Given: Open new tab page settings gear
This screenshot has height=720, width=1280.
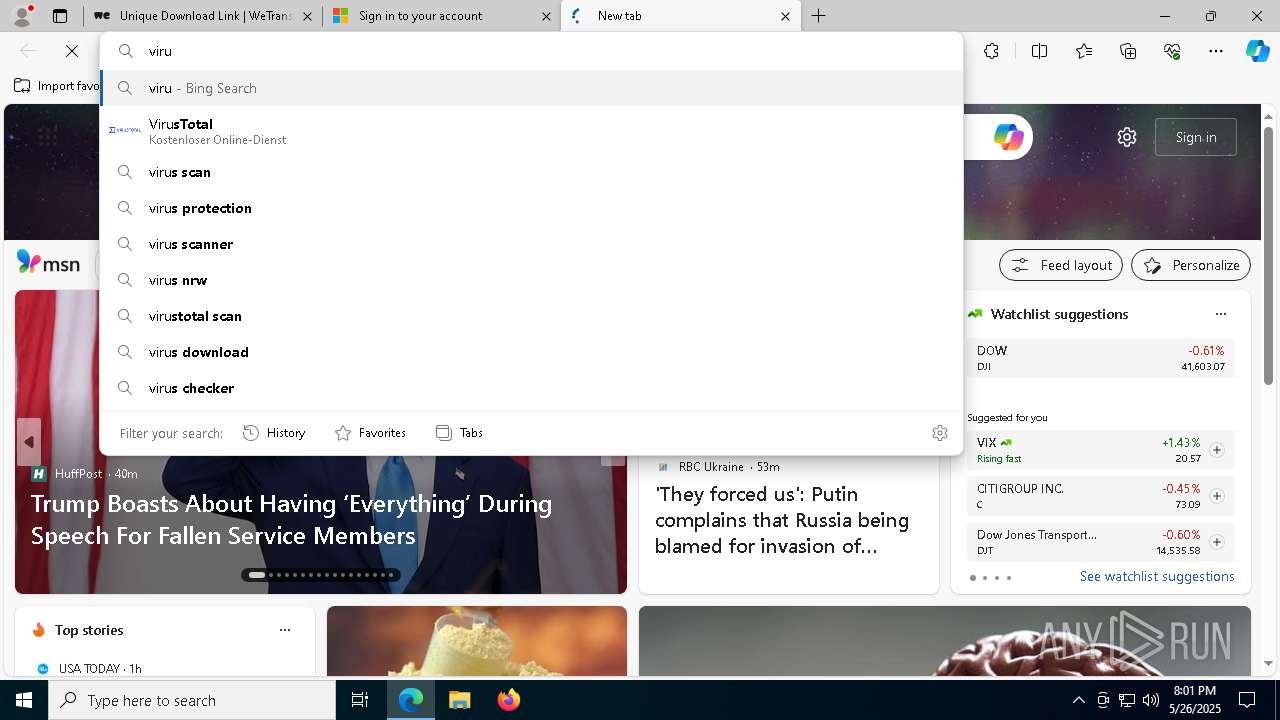Looking at the screenshot, I should [1127, 137].
